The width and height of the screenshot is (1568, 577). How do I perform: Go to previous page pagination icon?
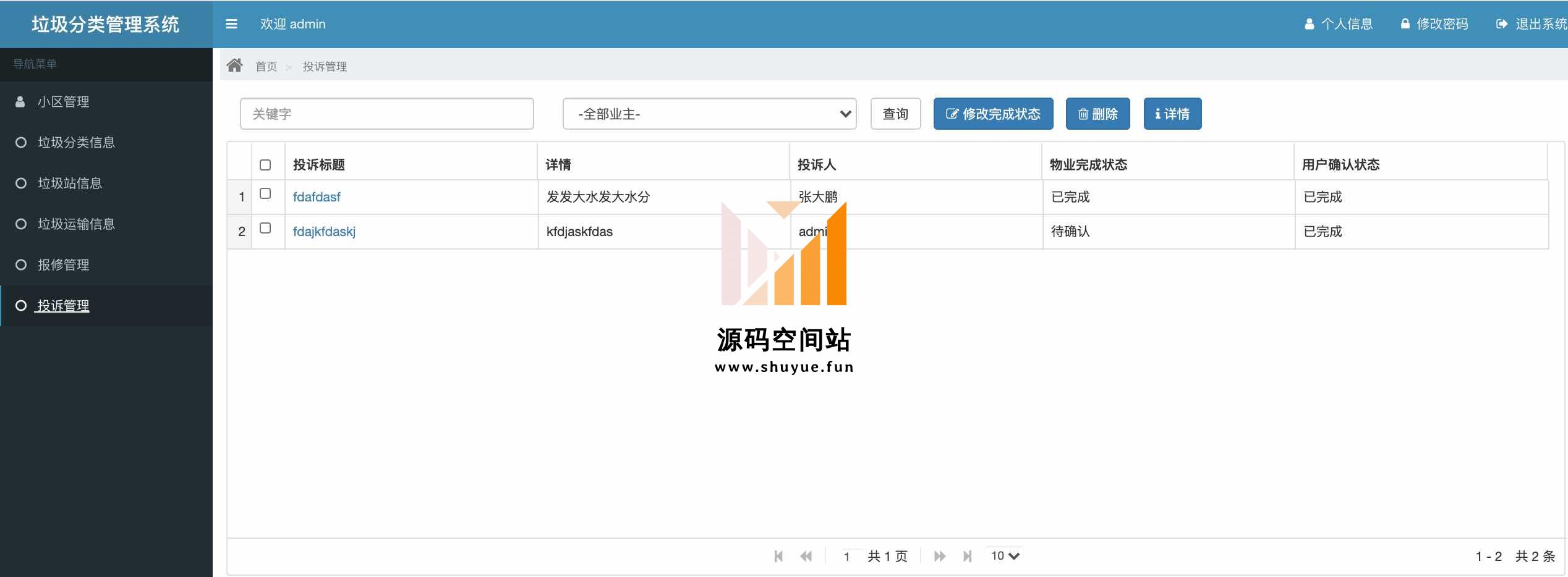806,556
